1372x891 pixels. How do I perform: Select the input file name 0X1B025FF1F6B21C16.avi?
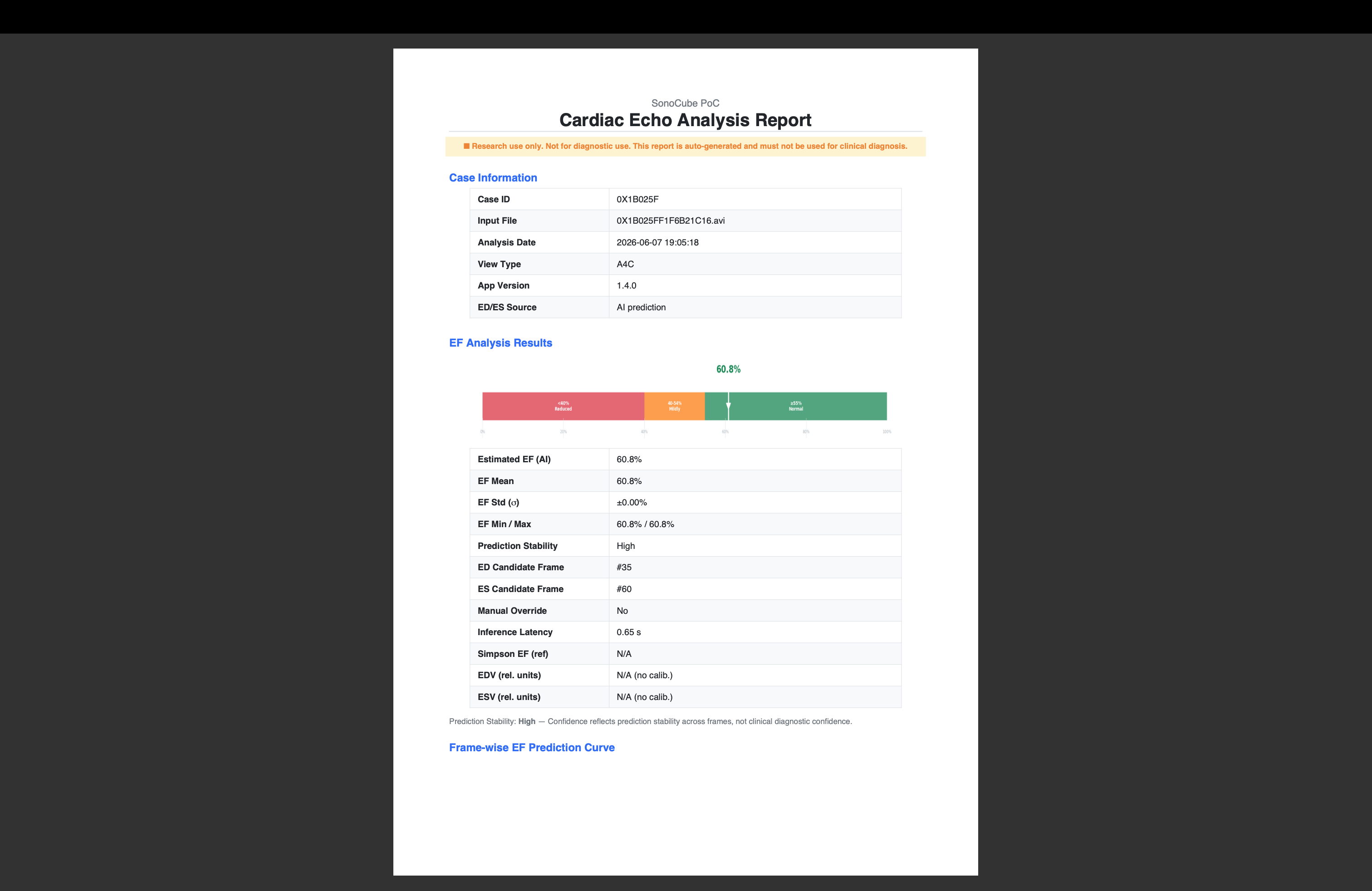(671, 221)
